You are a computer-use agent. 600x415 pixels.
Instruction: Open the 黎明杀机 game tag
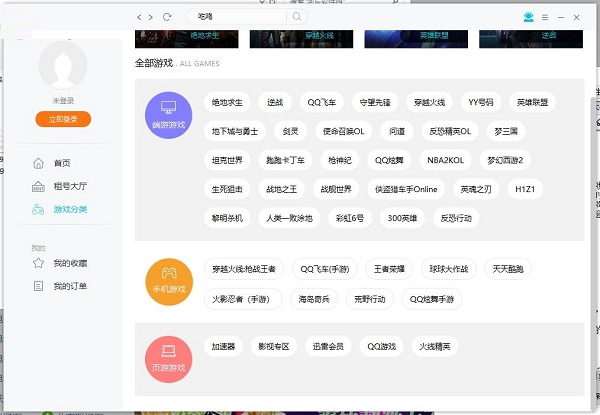coord(227,218)
